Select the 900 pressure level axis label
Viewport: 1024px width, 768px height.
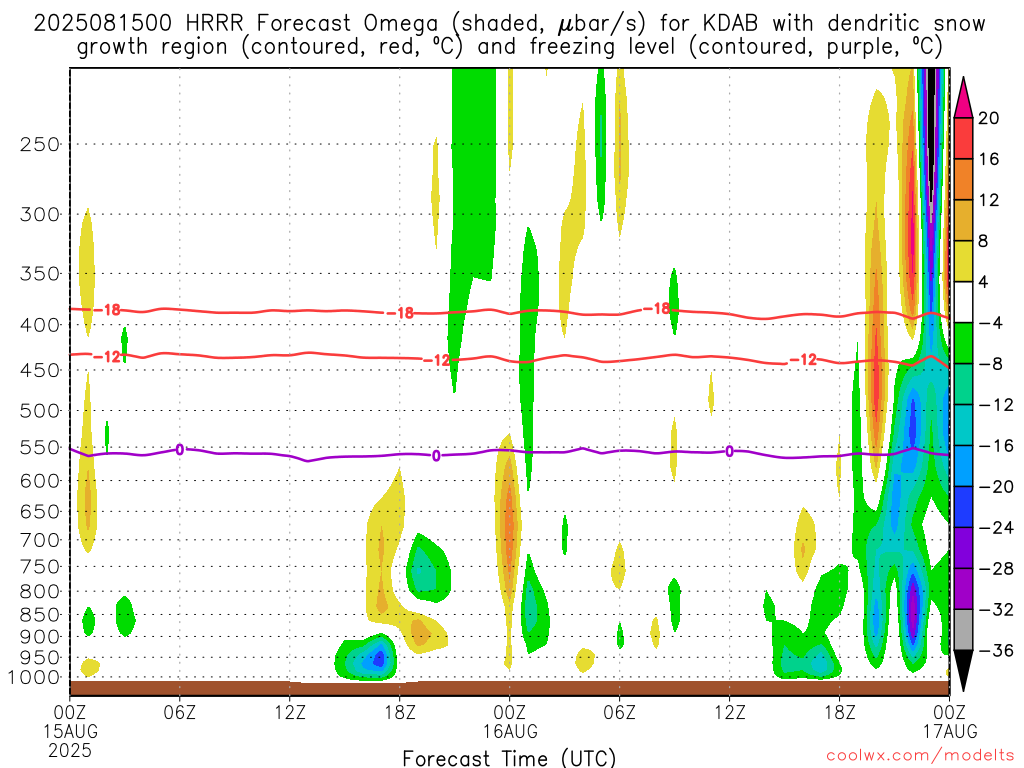tap(40, 637)
